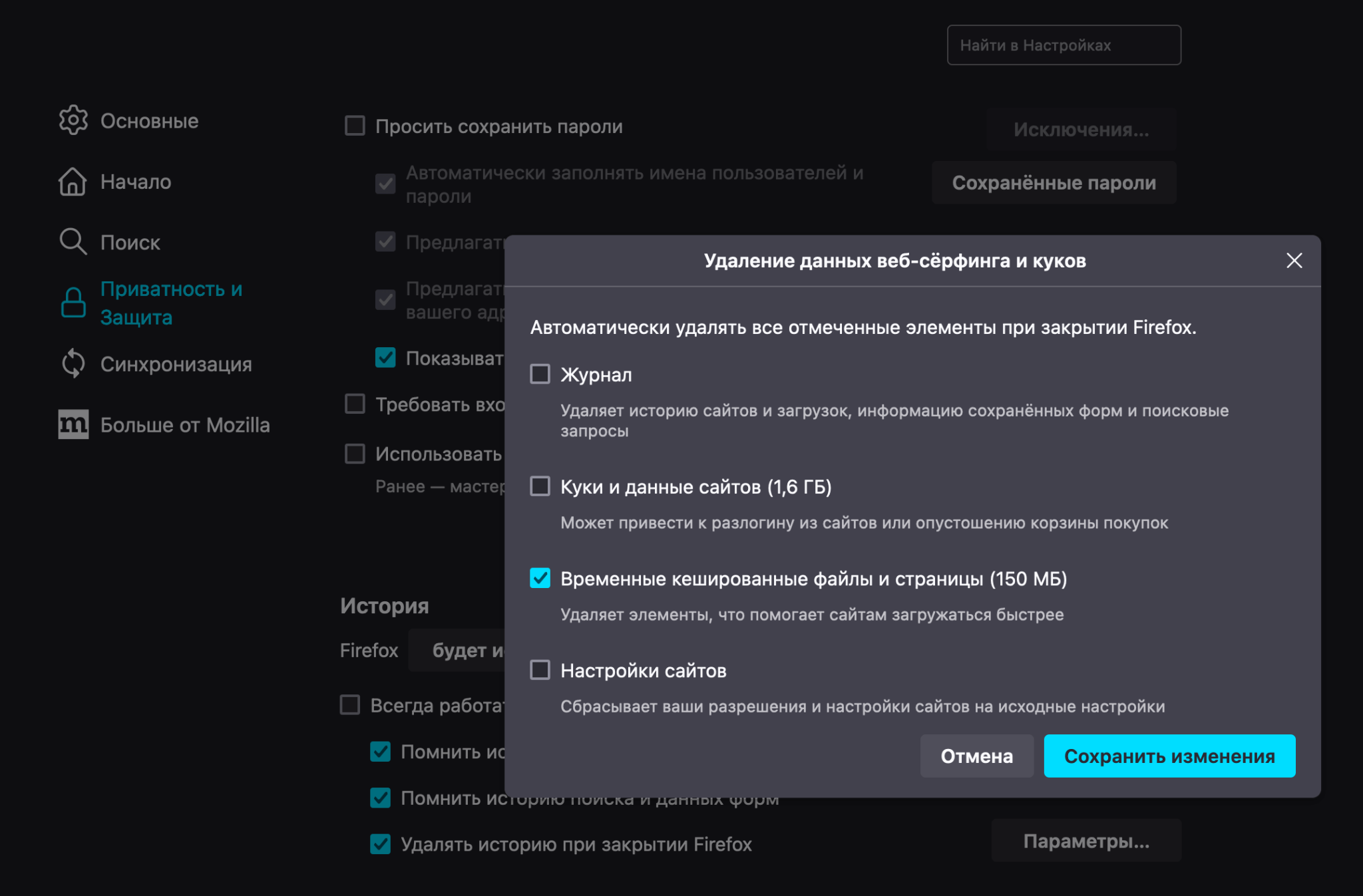Screen dimensions: 1363x896
Task: Click the Журнал description text
Action: click(x=894, y=420)
